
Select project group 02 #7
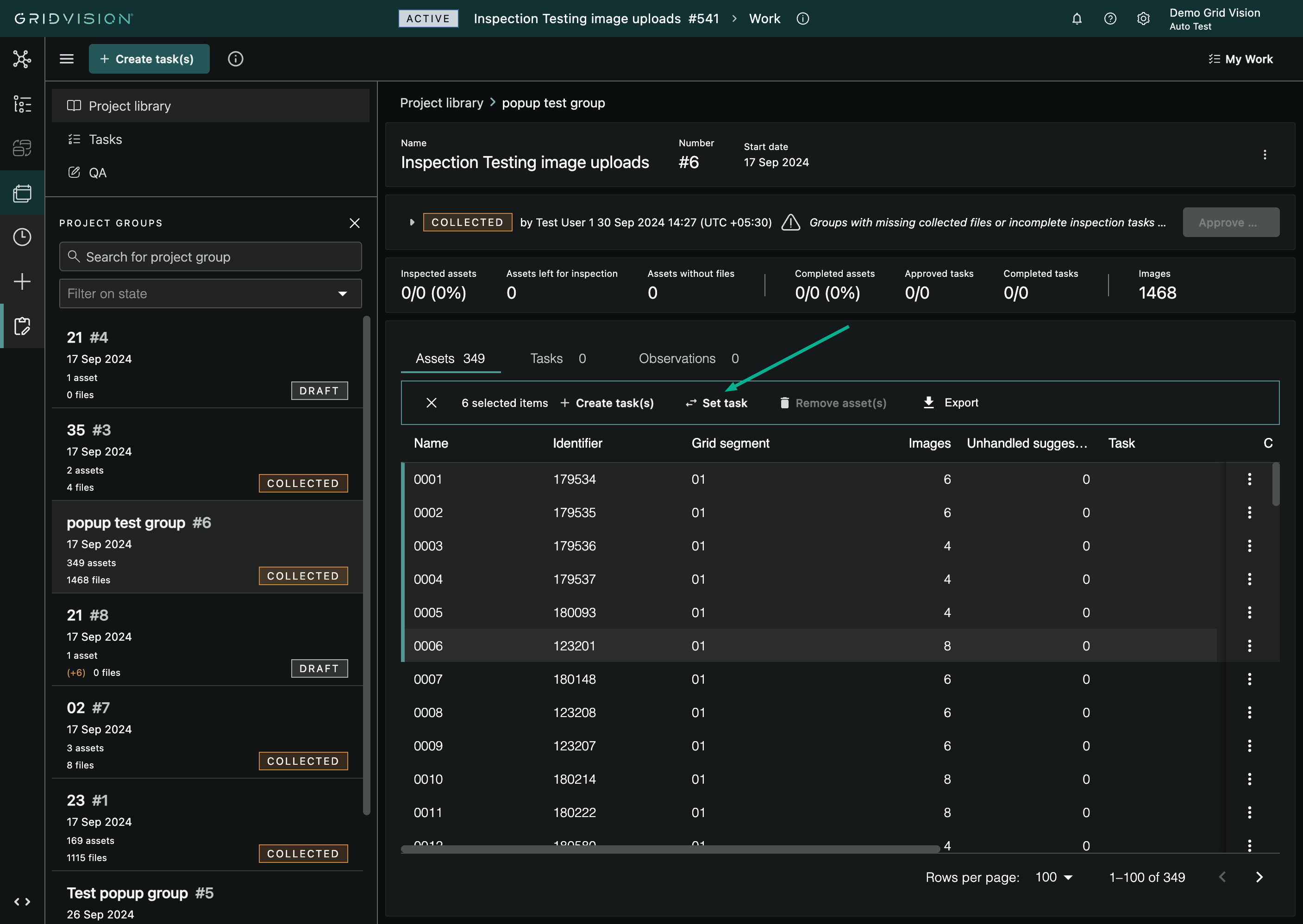(x=207, y=732)
